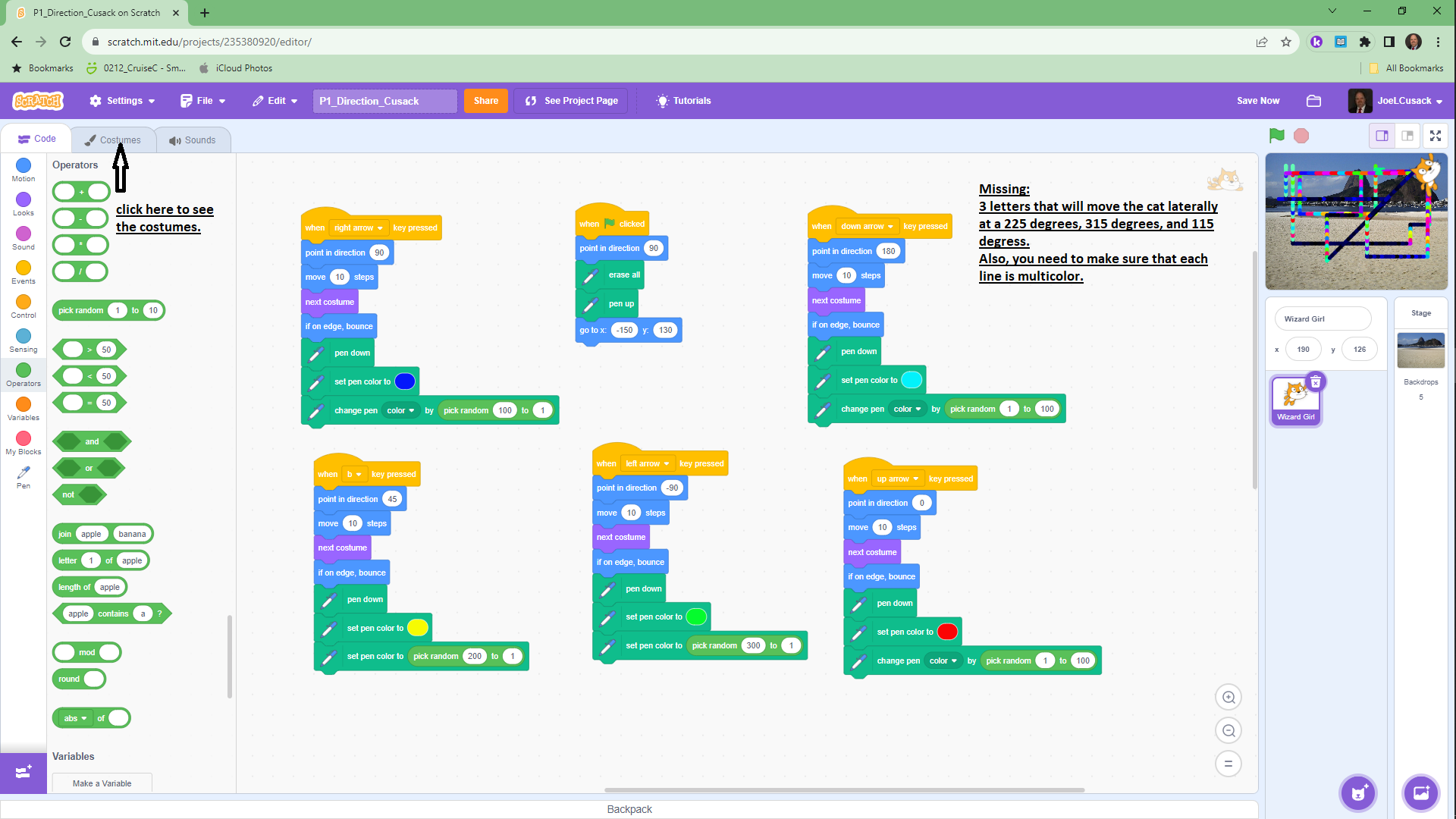Switch to large stage layout

click(x=1407, y=136)
